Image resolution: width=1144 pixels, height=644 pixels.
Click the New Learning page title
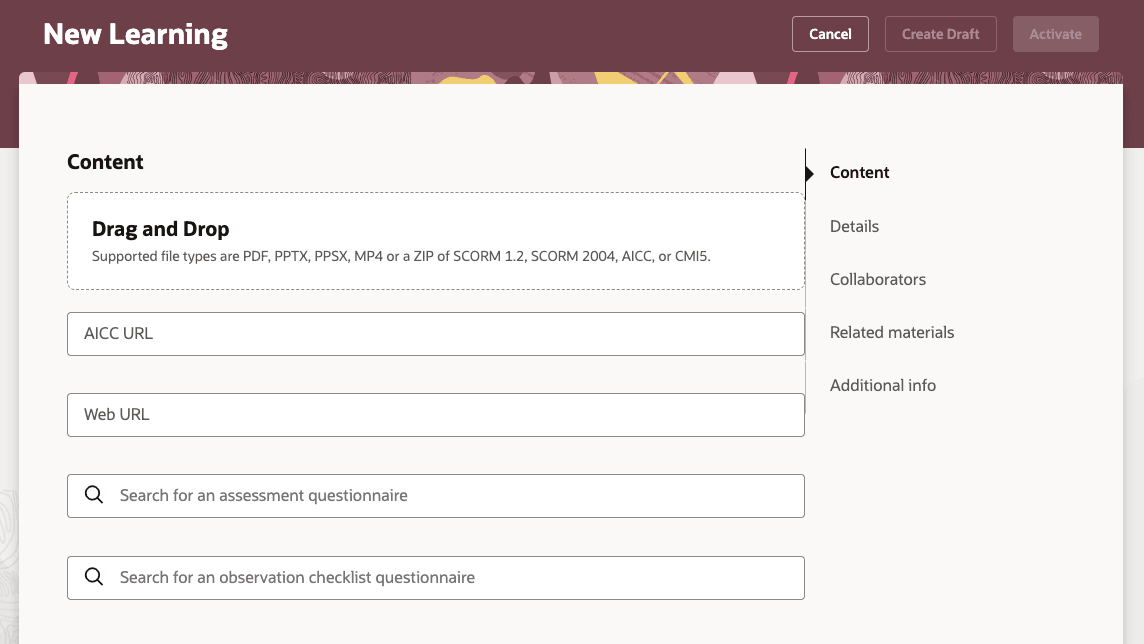point(134,33)
